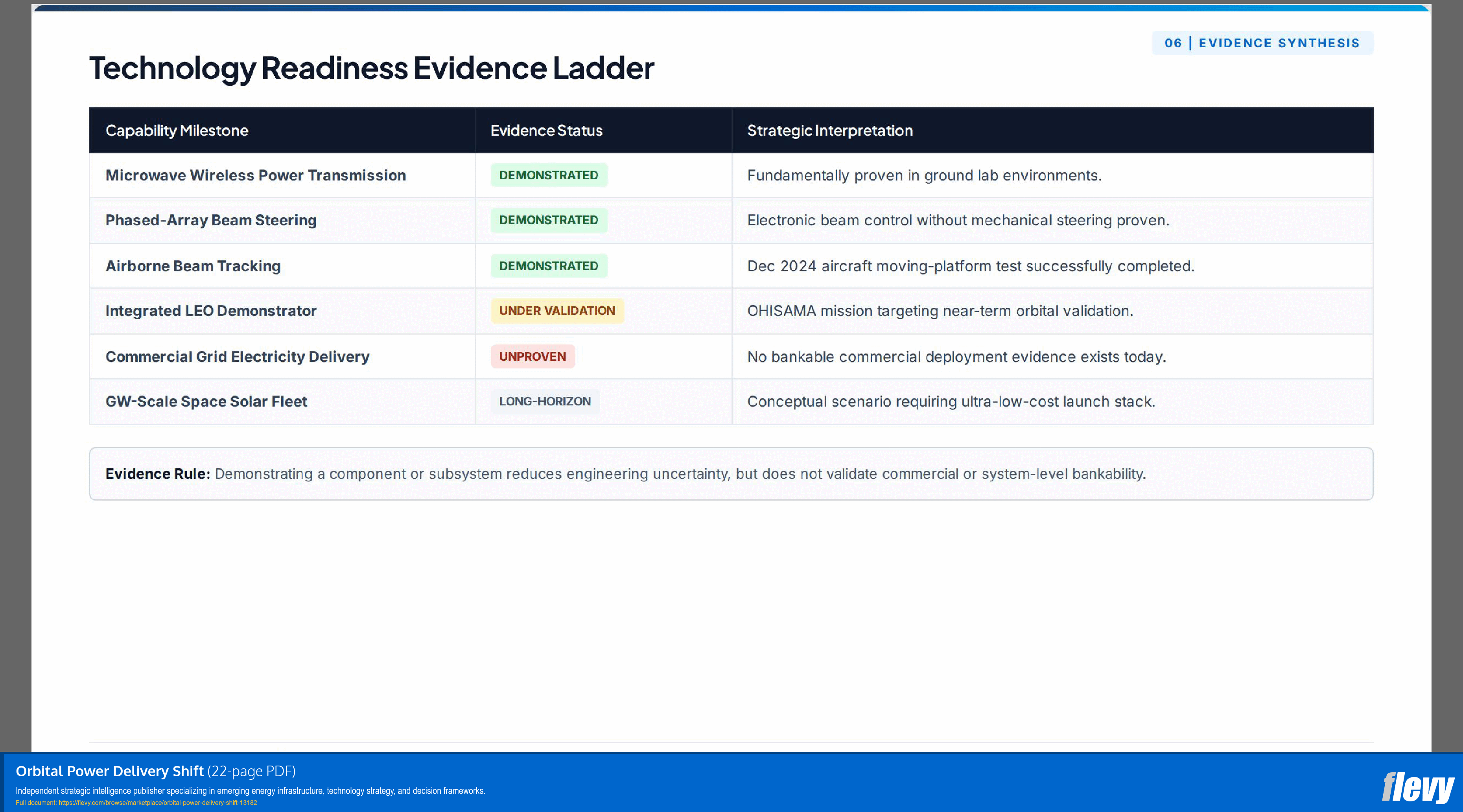The image size is (1463, 812).
Task: Click the 'Evidence Rule:' bold label
Action: coord(158,474)
